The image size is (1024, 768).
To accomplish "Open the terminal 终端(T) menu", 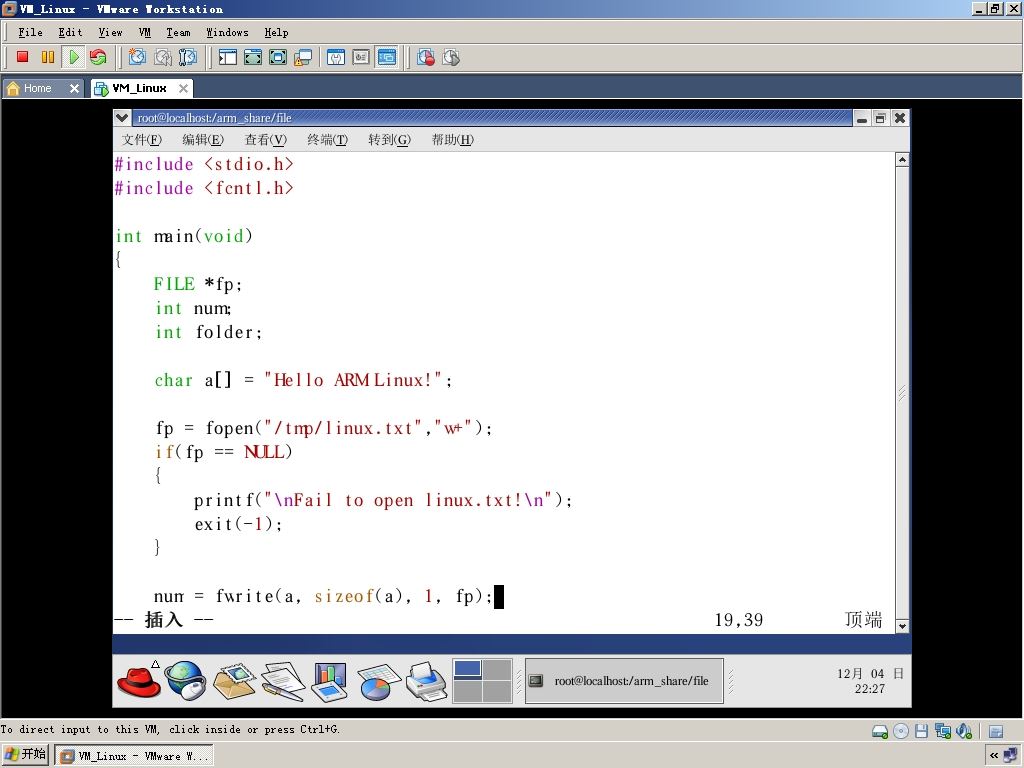I will coord(327,140).
